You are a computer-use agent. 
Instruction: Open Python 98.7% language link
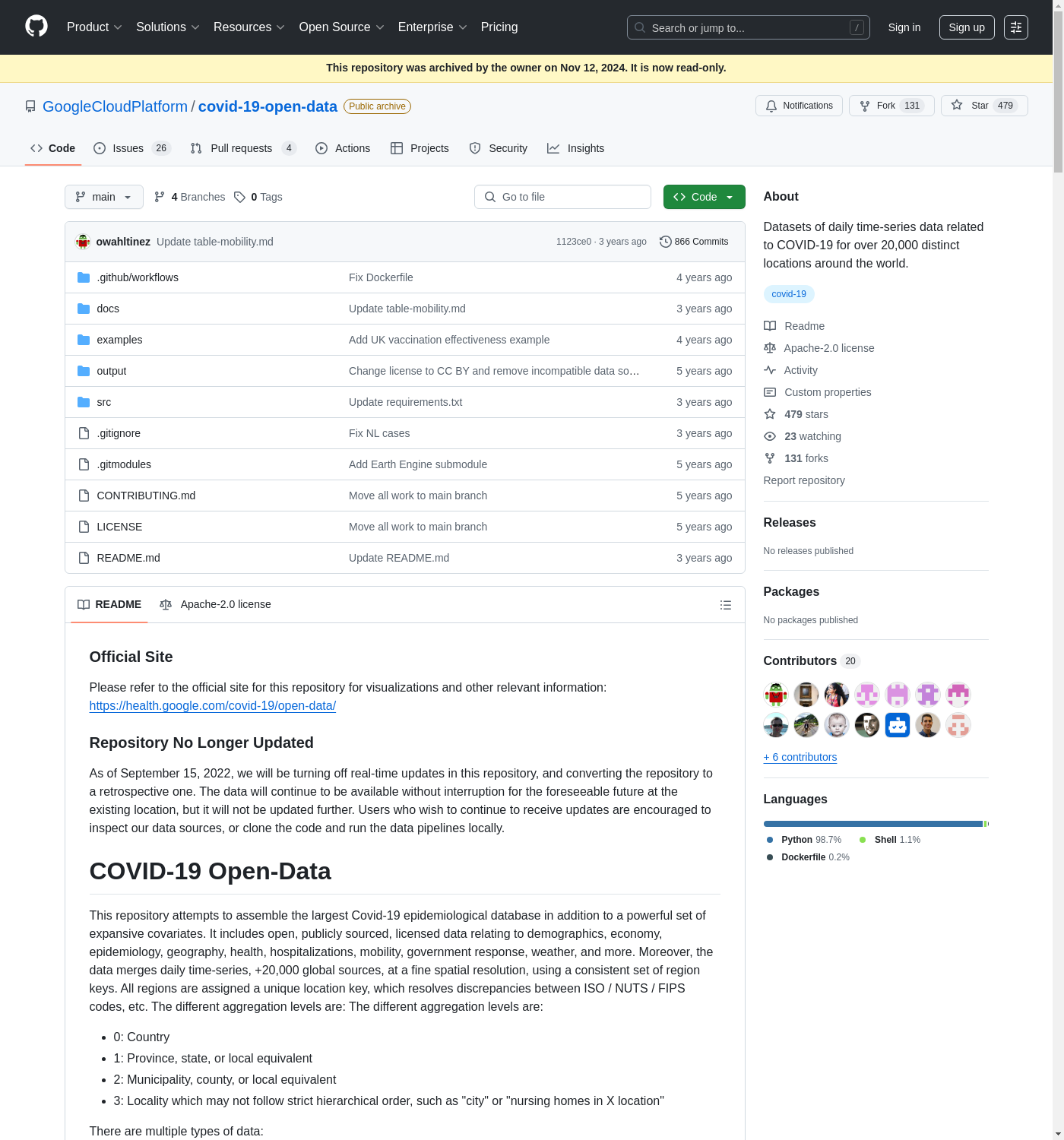804,840
